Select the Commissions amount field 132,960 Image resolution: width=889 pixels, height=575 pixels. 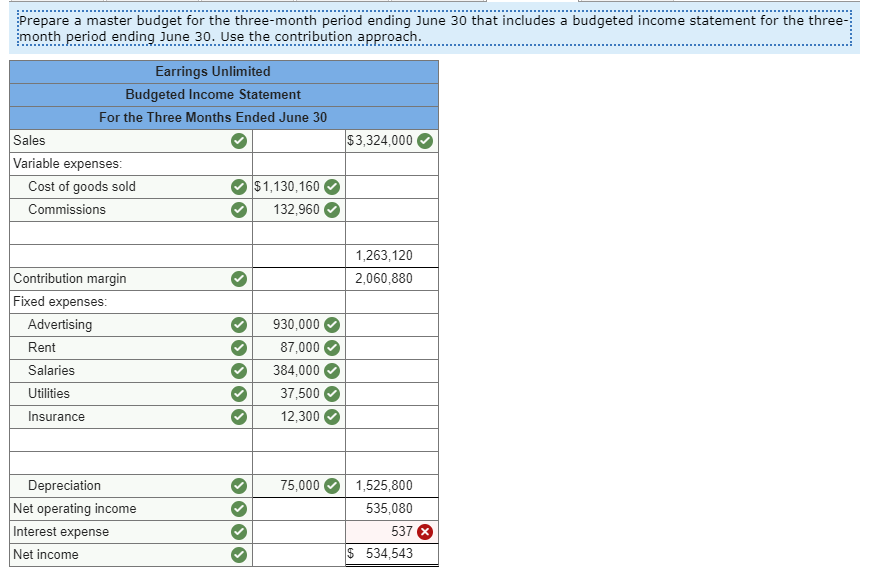(x=299, y=210)
